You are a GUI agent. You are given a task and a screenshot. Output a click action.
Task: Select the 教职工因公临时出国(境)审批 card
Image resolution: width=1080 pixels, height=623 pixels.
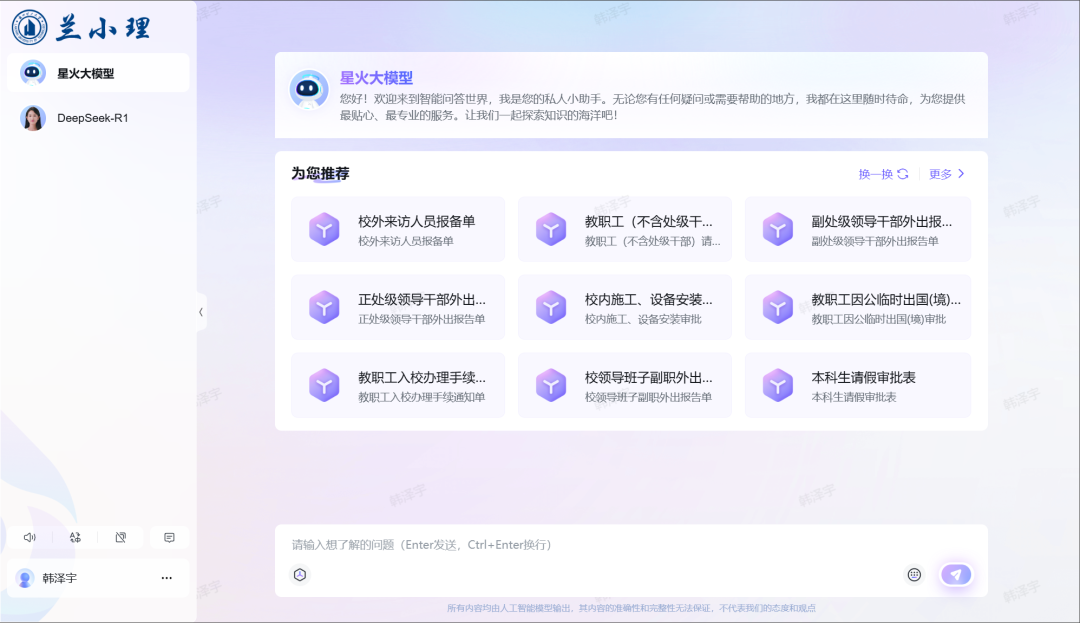pos(857,307)
